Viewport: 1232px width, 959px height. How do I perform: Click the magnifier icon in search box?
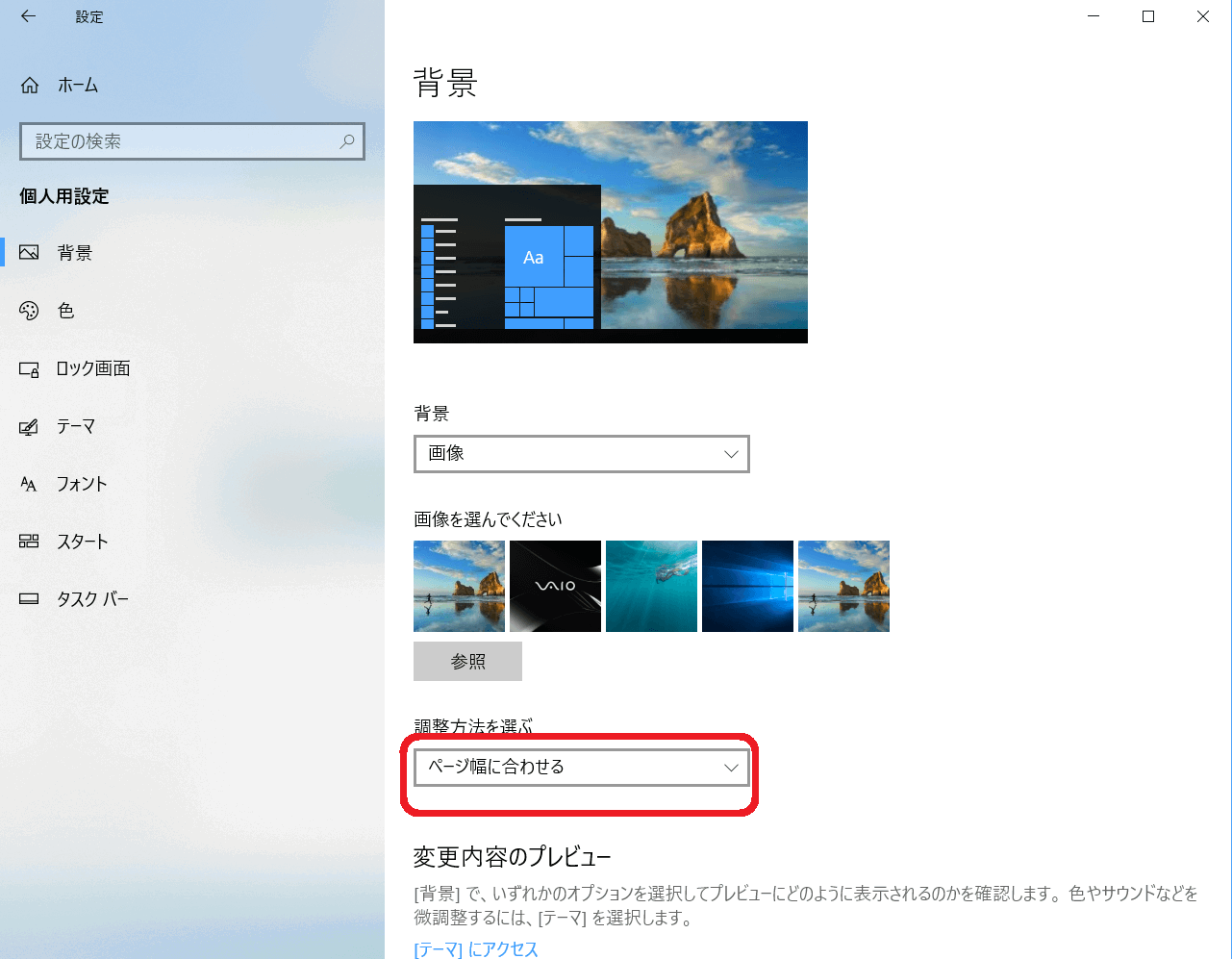[347, 141]
